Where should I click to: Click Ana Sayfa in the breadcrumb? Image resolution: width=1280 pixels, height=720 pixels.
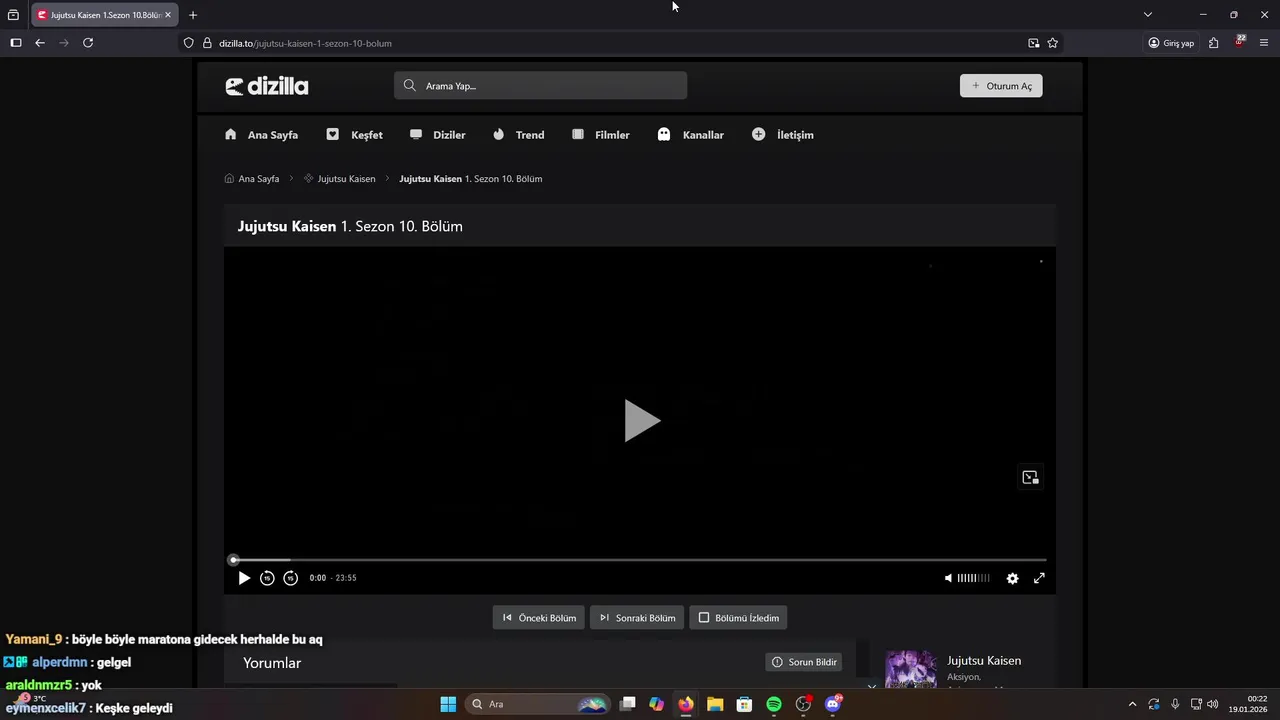[252, 179]
